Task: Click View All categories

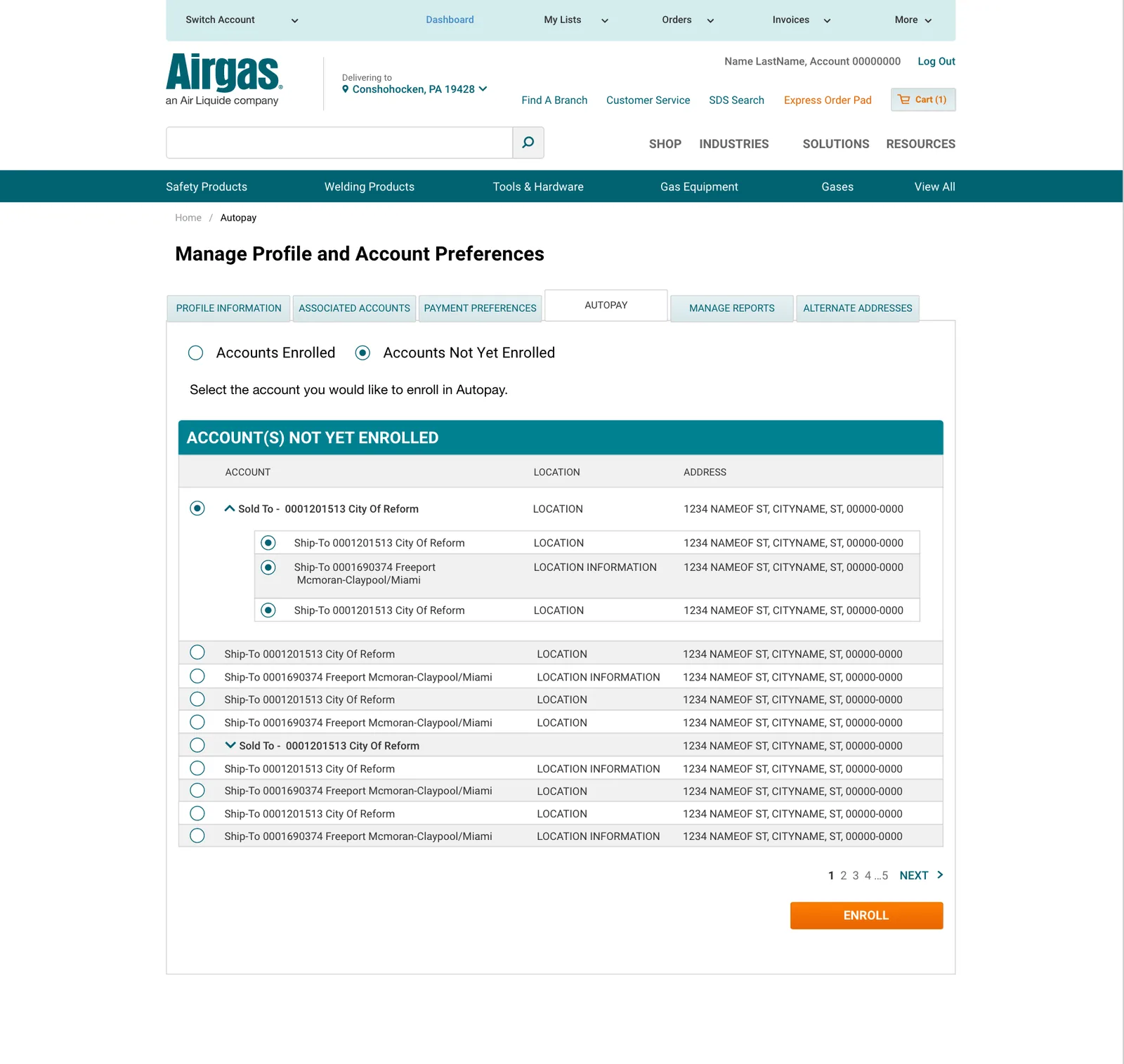Action: tap(934, 187)
